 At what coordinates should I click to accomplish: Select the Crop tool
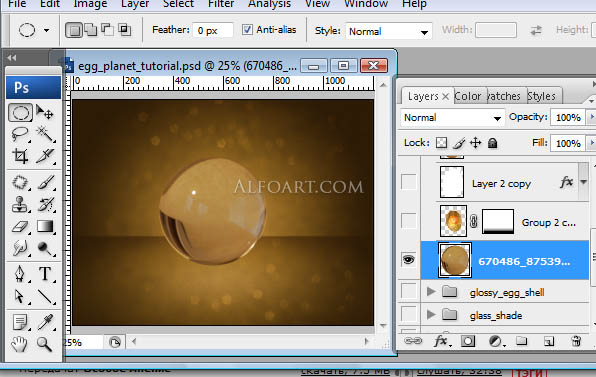[20, 156]
